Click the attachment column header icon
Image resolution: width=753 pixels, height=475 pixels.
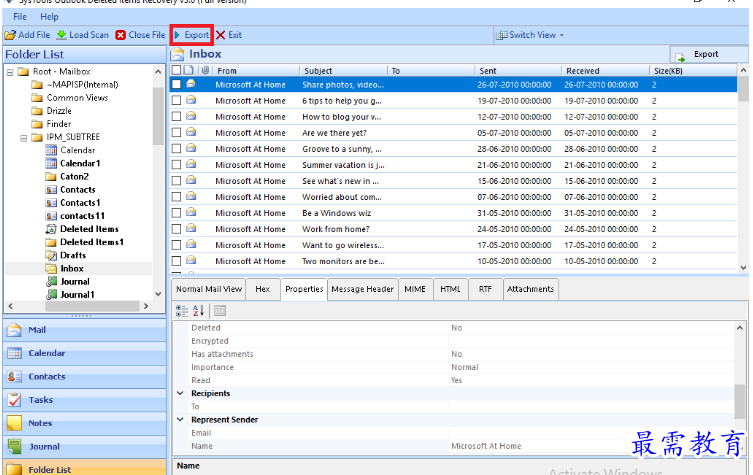(206, 70)
